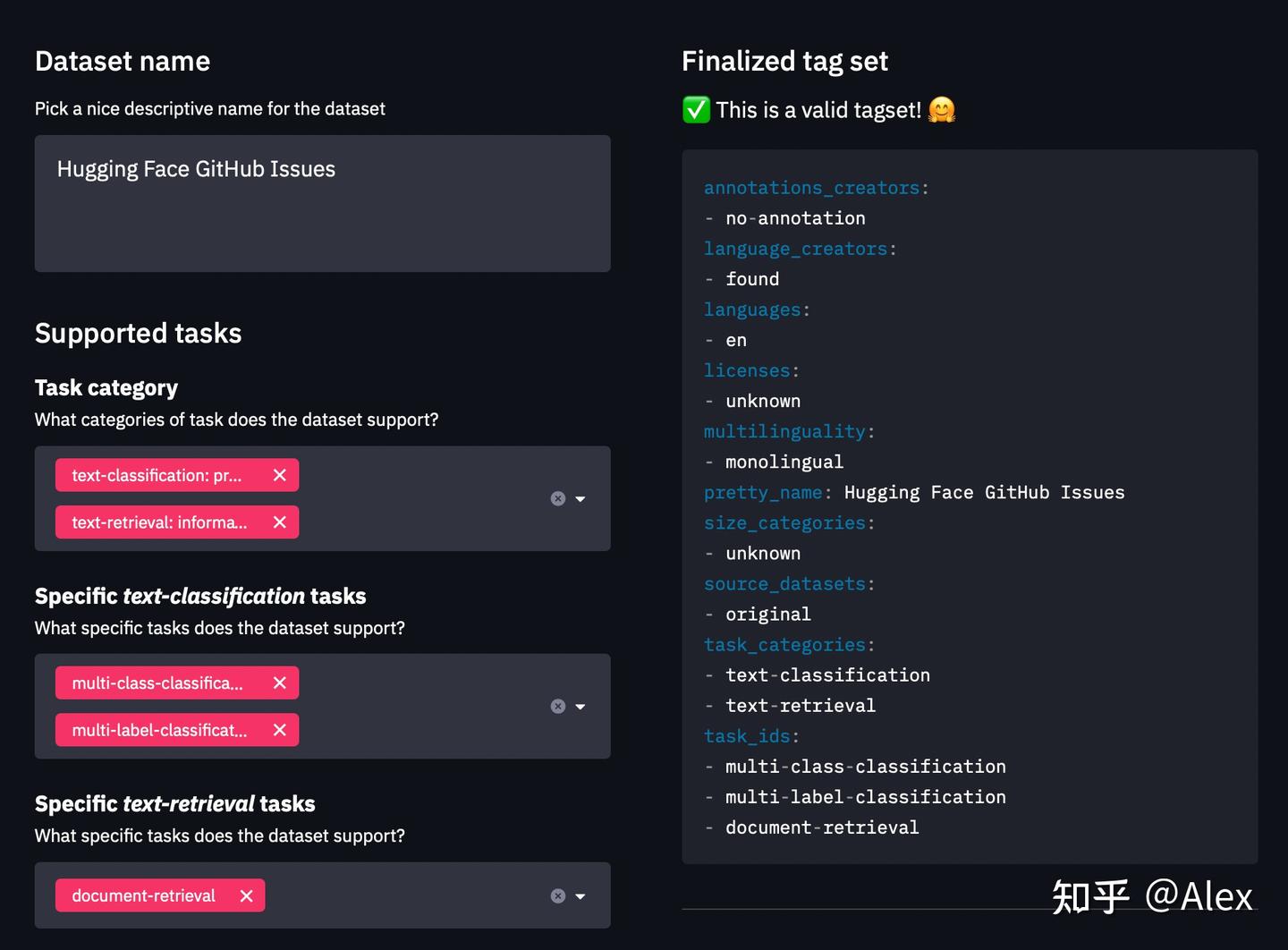Clear the text-retrieval tasks field via circle-X icon
This screenshot has height=950, width=1288.
(x=558, y=895)
